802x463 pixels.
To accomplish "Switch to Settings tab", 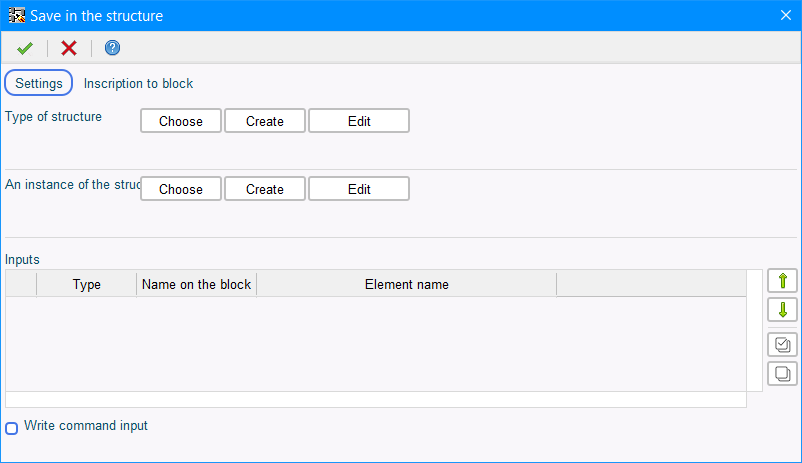I will coord(39,83).
